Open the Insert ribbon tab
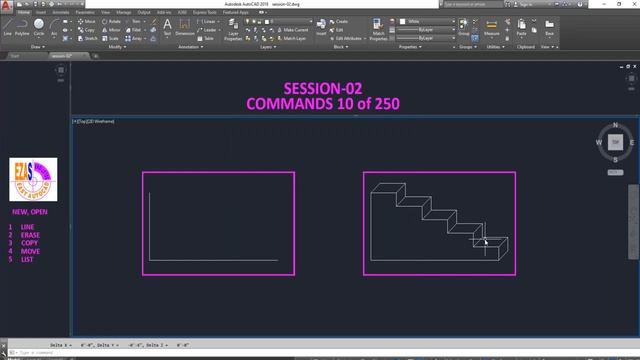 [x=41, y=12]
